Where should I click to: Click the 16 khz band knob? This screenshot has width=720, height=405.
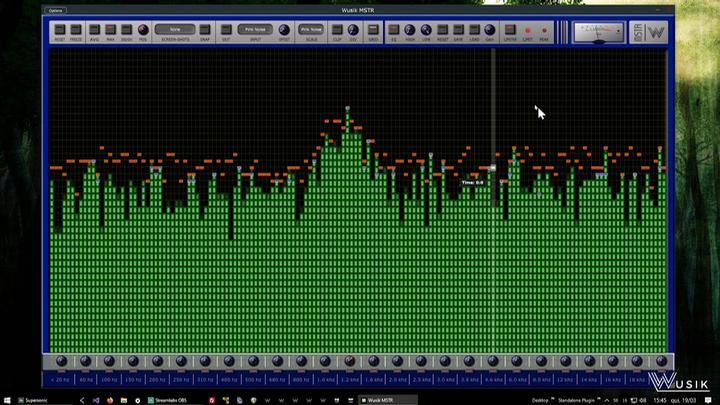[613, 361]
